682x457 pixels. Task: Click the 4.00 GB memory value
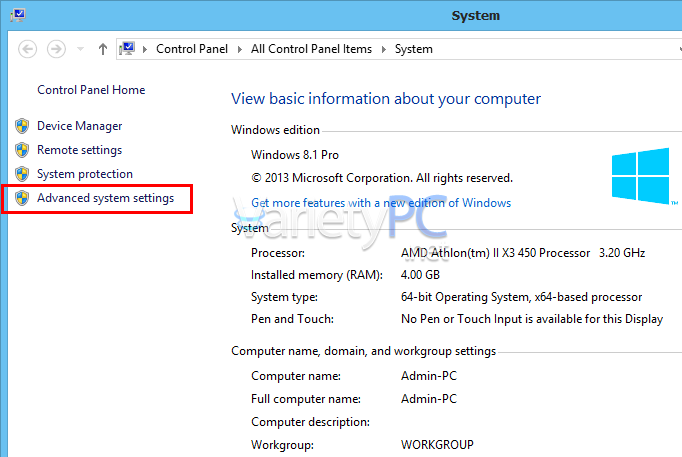point(420,275)
